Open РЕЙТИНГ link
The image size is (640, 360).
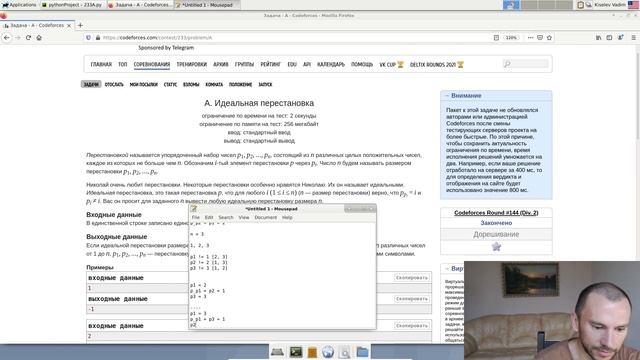tap(271, 64)
